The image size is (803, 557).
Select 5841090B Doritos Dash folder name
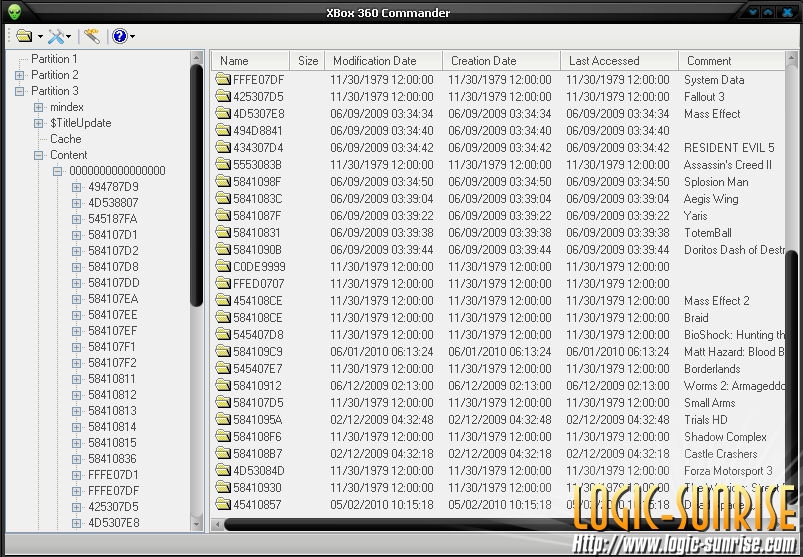(257, 250)
